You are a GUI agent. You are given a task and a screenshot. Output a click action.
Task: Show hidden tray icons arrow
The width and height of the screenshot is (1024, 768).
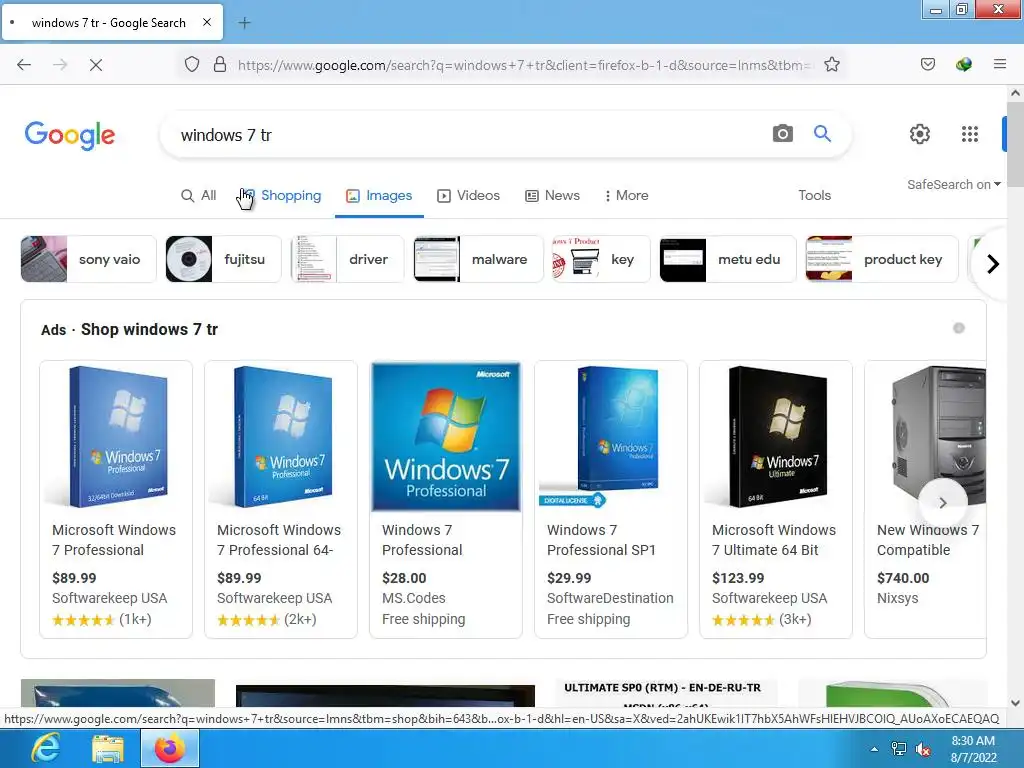coord(874,749)
